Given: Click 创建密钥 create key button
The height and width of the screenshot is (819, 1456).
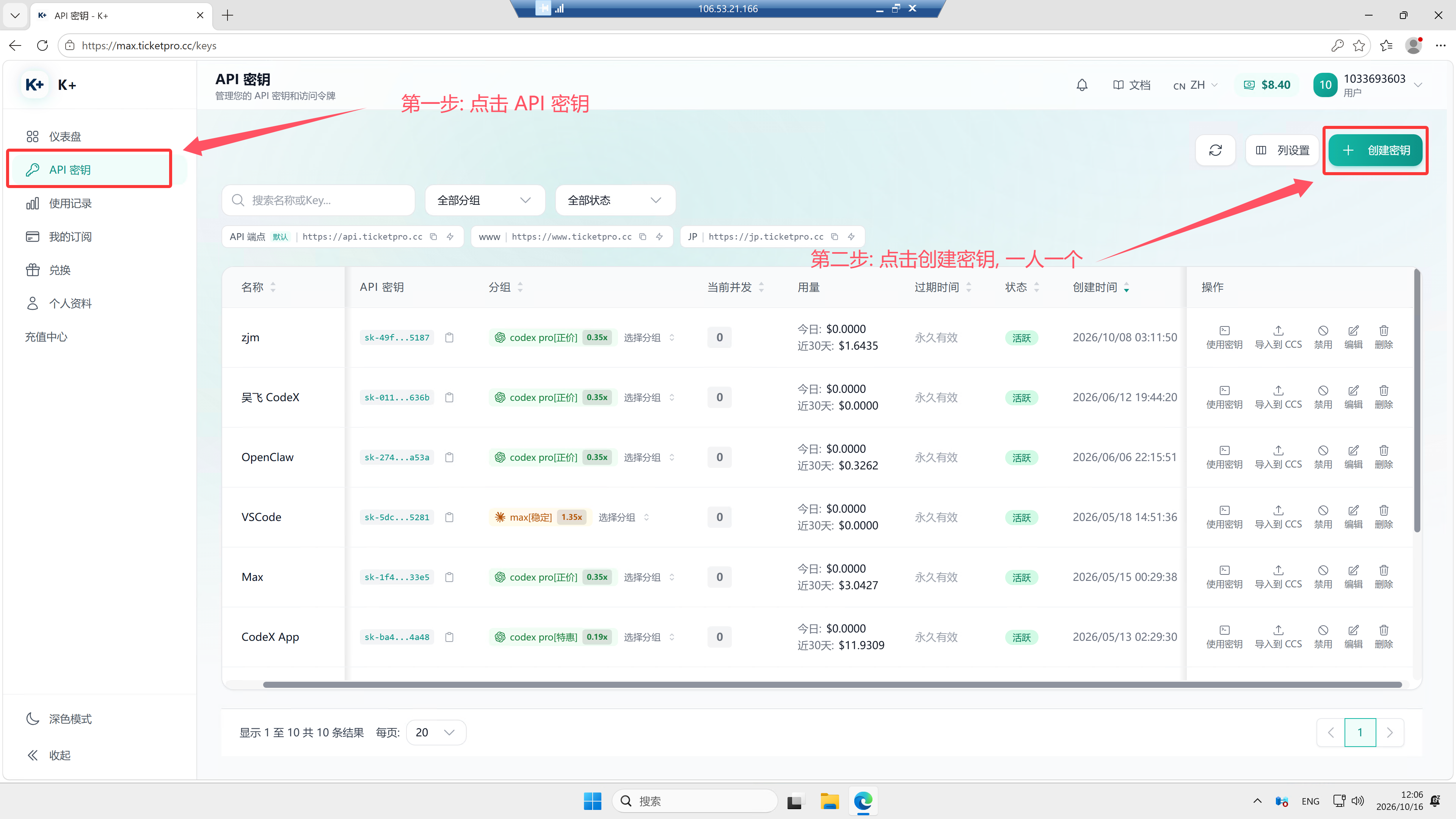Looking at the screenshot, I should (1375, 151).
